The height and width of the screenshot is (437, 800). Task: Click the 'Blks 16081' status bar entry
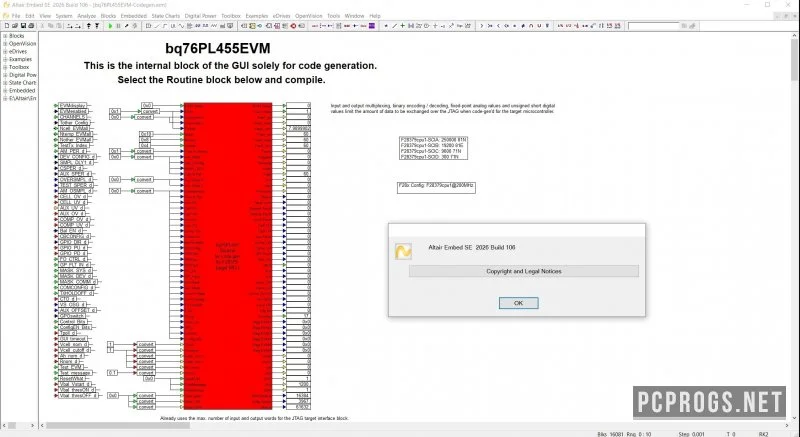[610, 434]
